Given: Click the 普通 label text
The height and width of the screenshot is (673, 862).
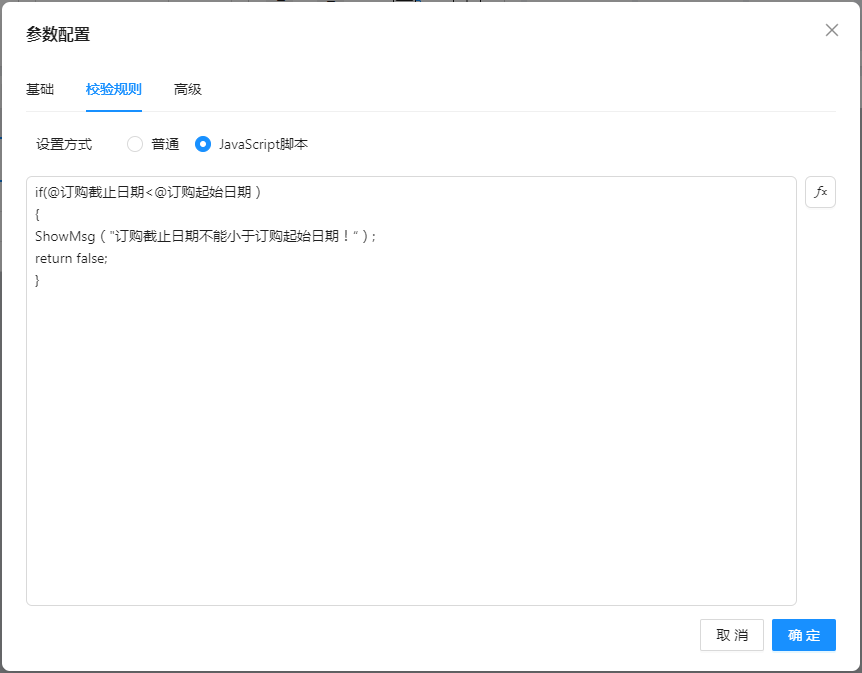Looking at the screenshot, I should click(165, 144).
